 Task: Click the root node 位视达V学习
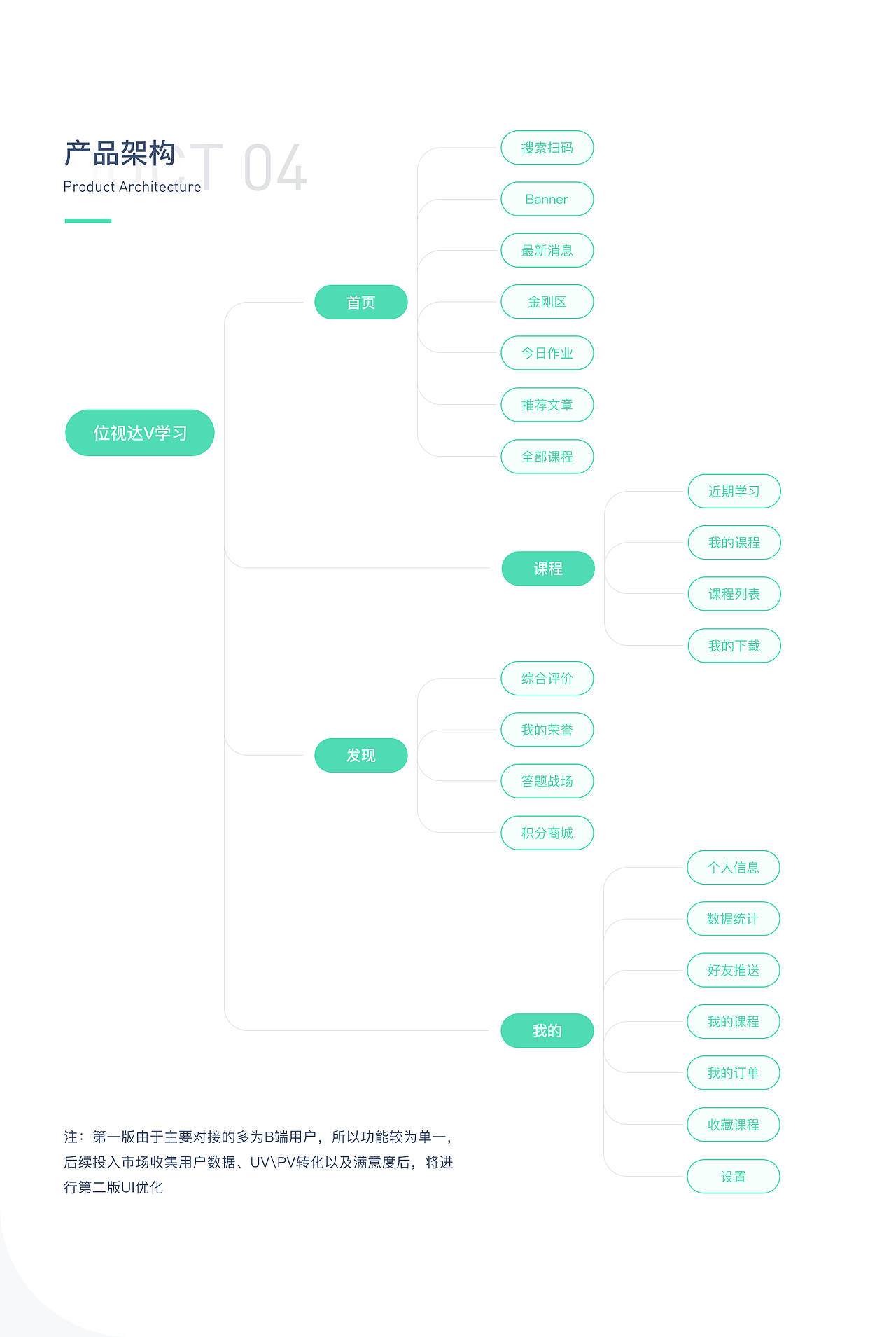click(x=140, y=433)
